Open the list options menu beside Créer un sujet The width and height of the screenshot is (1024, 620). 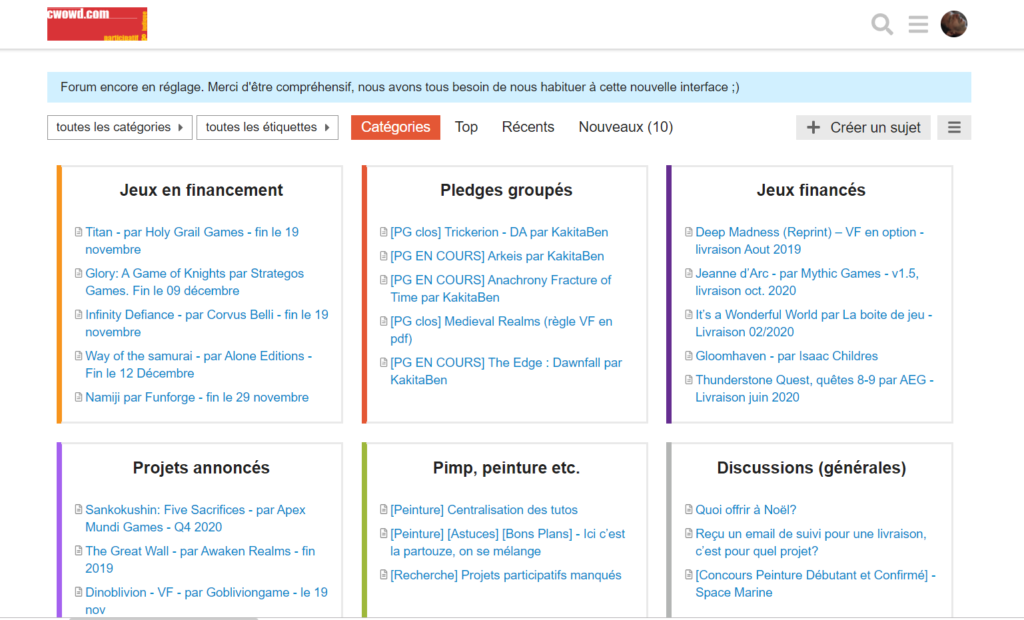(x=954, y=127)
